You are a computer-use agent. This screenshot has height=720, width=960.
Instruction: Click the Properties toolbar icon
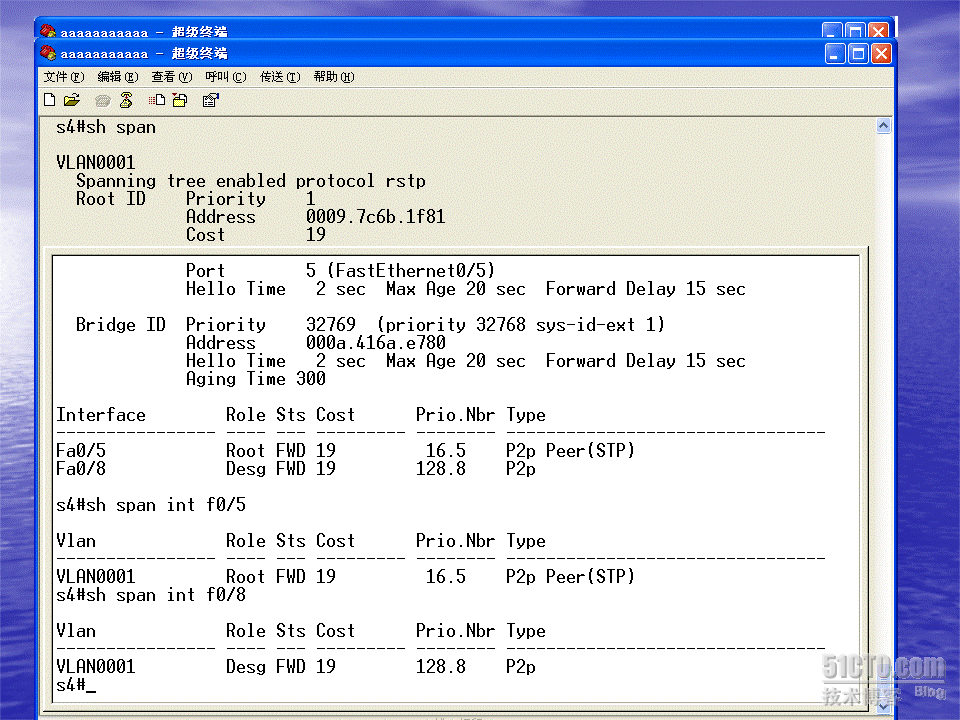211,100
